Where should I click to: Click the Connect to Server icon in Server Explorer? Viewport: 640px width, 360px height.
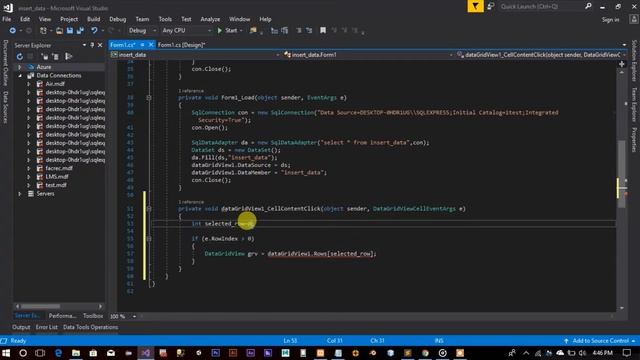point(56,57)
